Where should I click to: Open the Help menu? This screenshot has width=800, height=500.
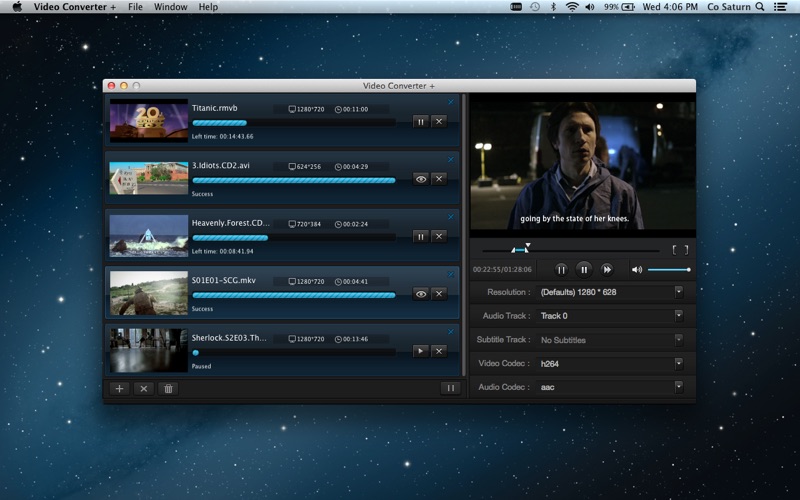[x=208, y=7]
